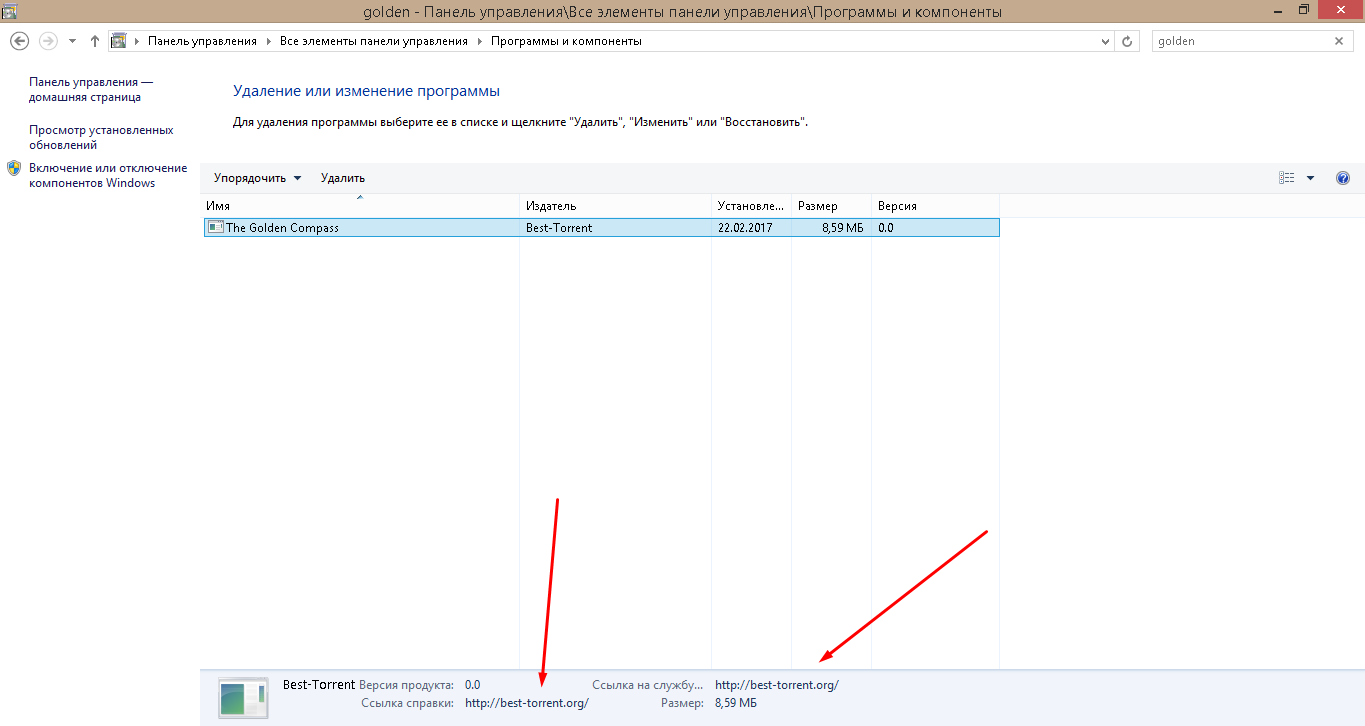Open Включение или отключение компонентов Windows

(x=108, y=175)
